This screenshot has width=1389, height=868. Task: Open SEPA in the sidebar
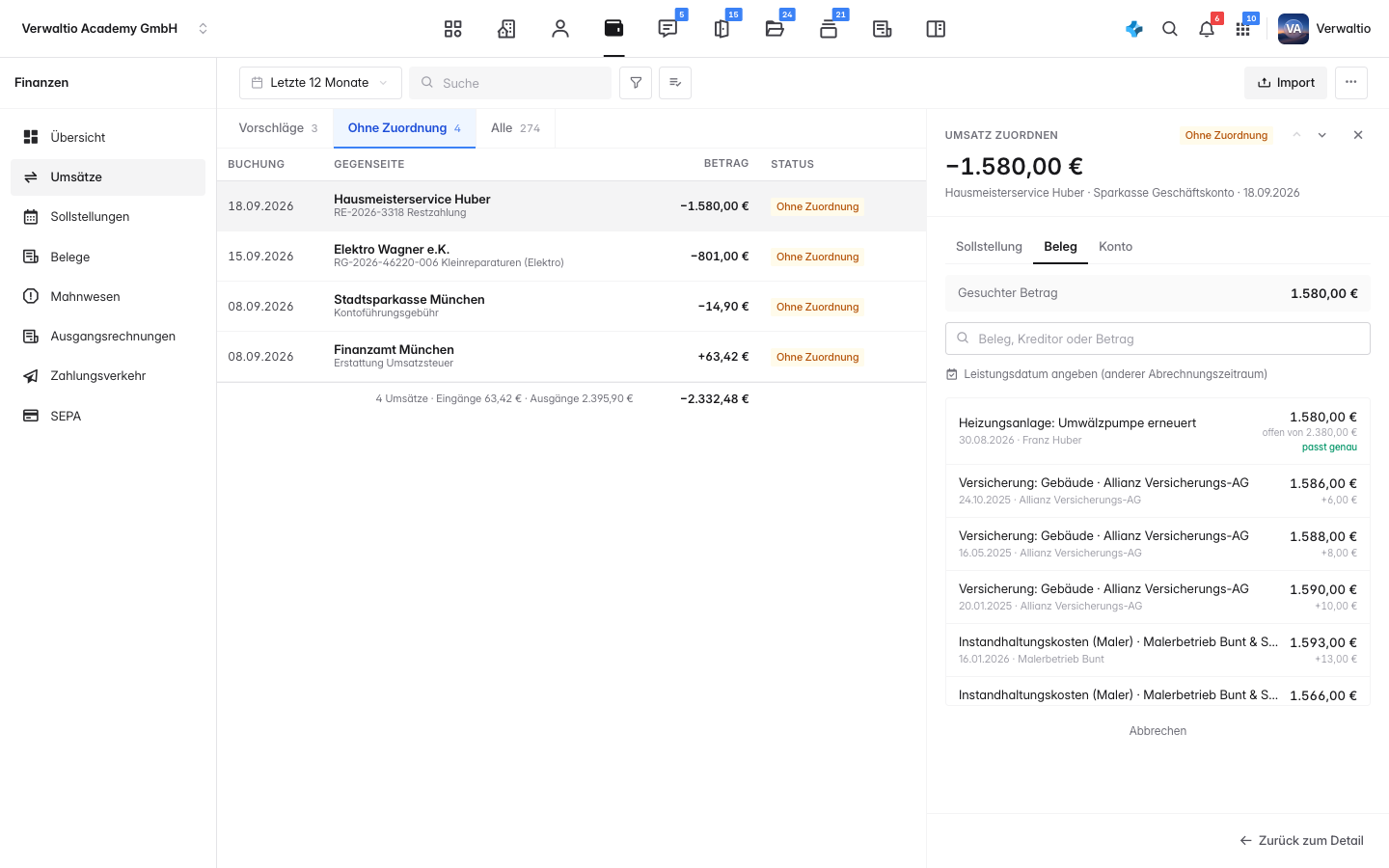108,417
